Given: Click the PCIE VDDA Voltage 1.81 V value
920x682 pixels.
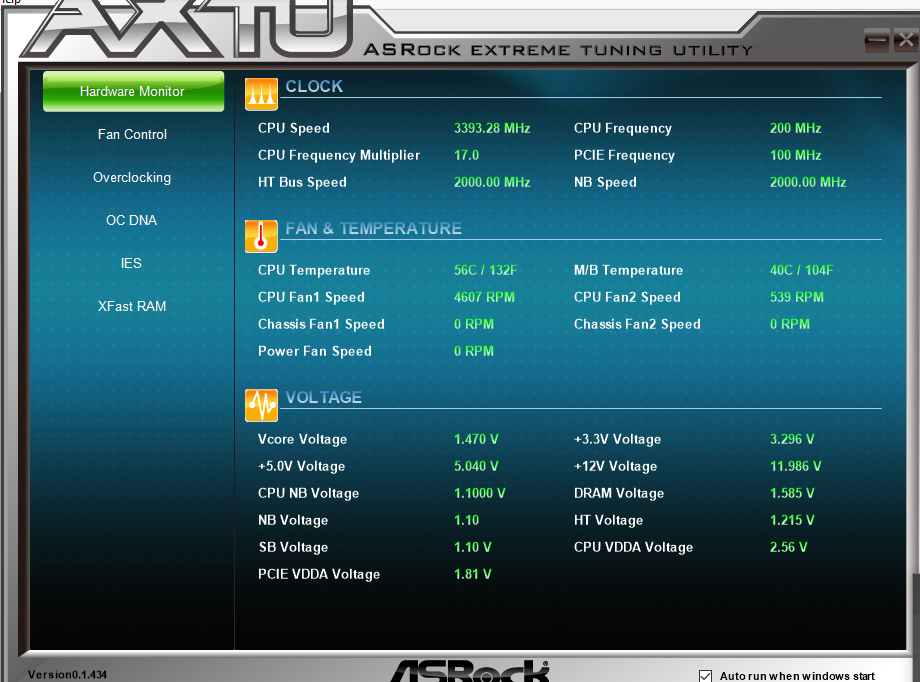Looking at the screenshot, I should (x=472, y=574).
